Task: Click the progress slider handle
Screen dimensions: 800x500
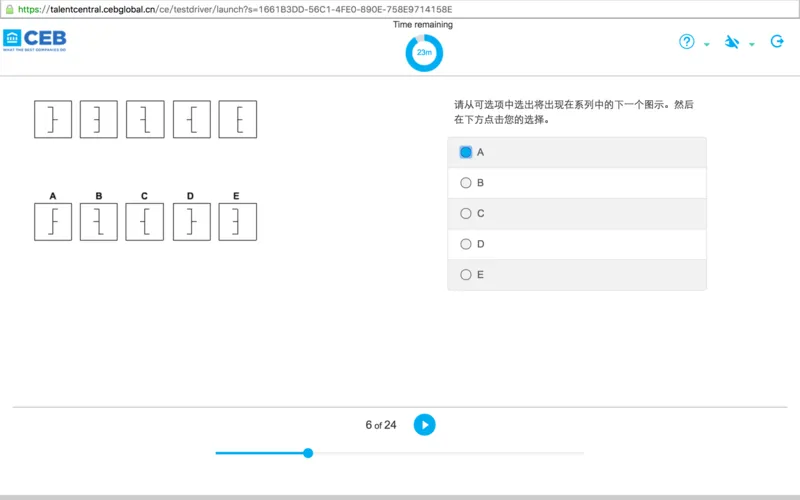Action: click(308, 453)
